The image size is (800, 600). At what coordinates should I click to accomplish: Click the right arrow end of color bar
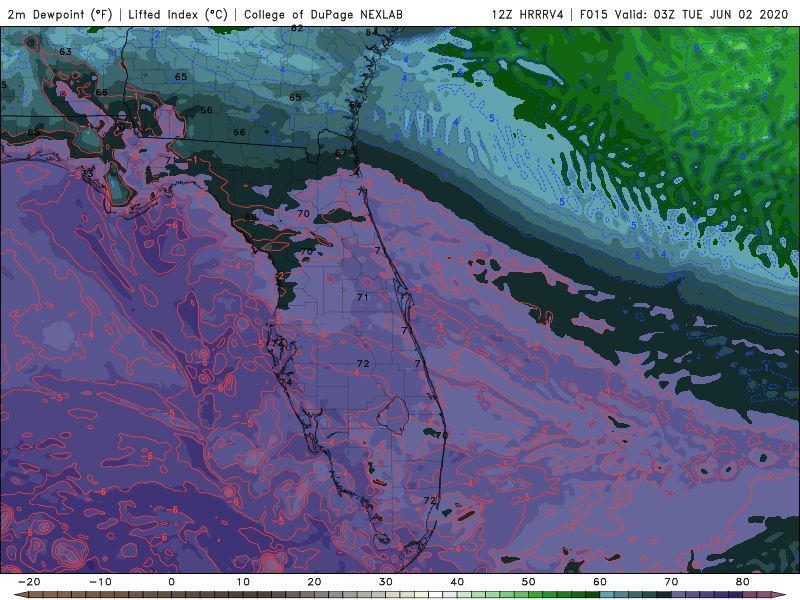[x=779, y=595]
